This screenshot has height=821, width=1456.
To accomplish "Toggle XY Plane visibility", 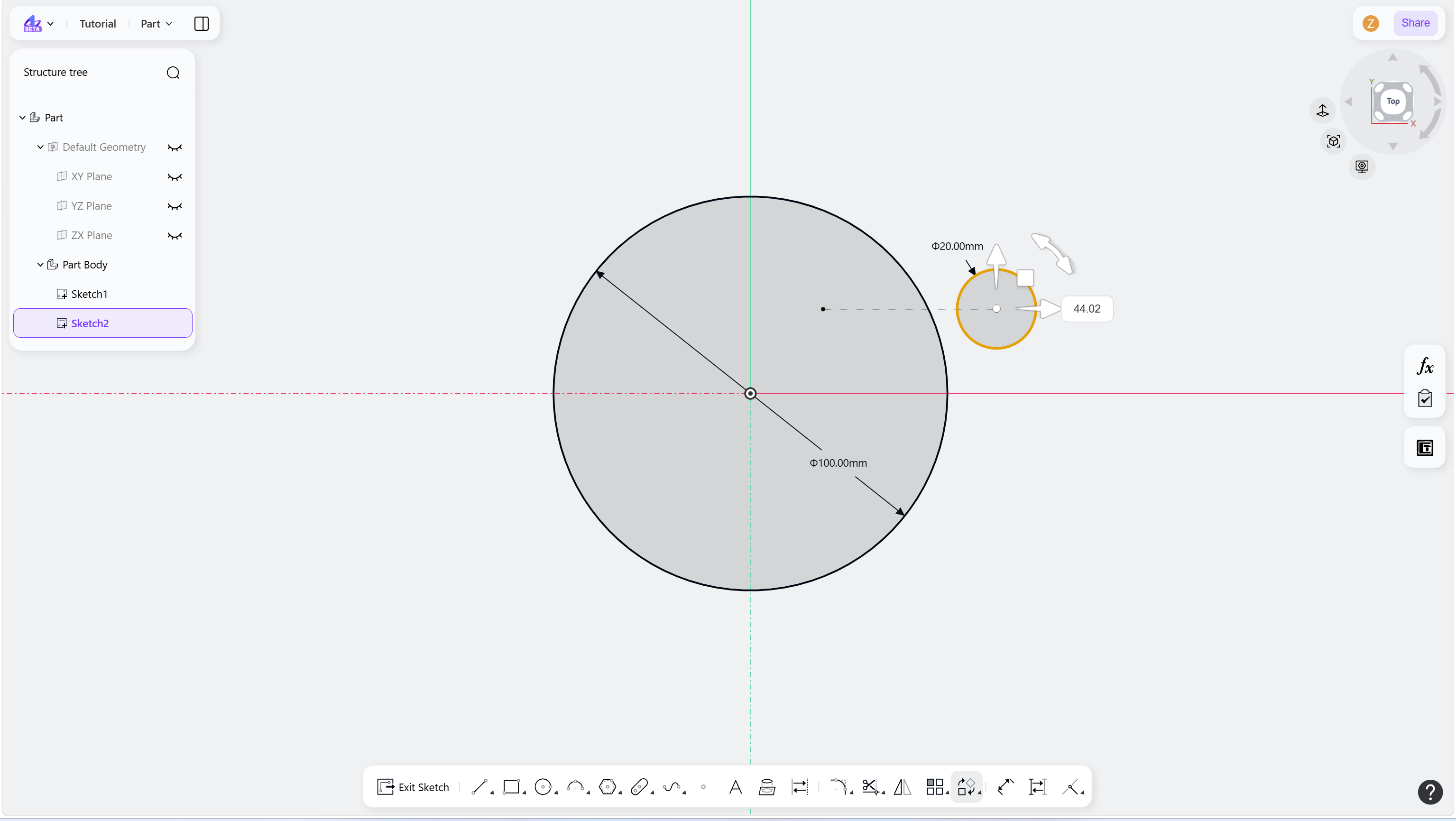I will click(x=175, y=176).
